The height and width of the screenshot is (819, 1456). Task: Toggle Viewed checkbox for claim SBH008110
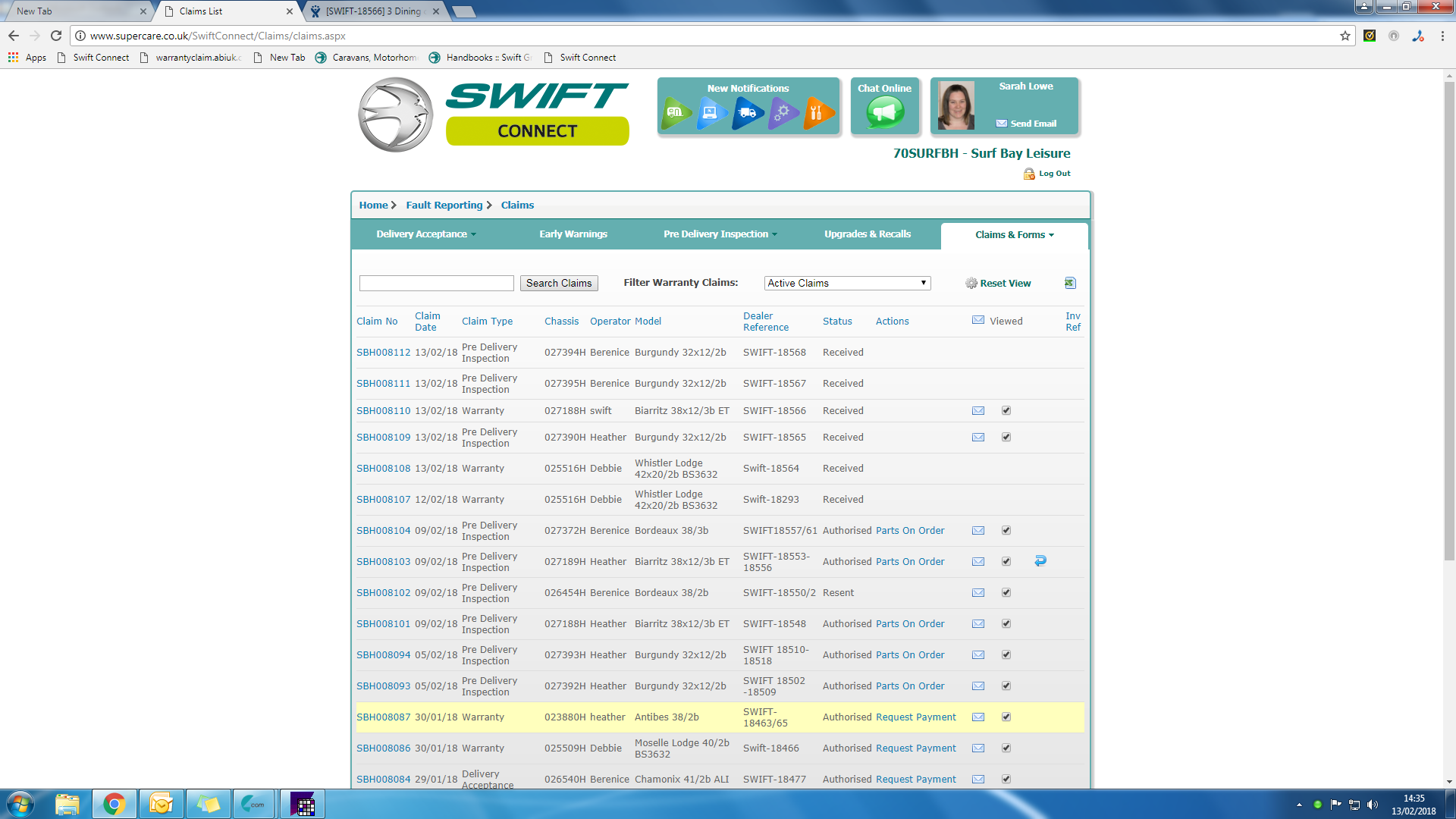click(x=1006, y=411)
